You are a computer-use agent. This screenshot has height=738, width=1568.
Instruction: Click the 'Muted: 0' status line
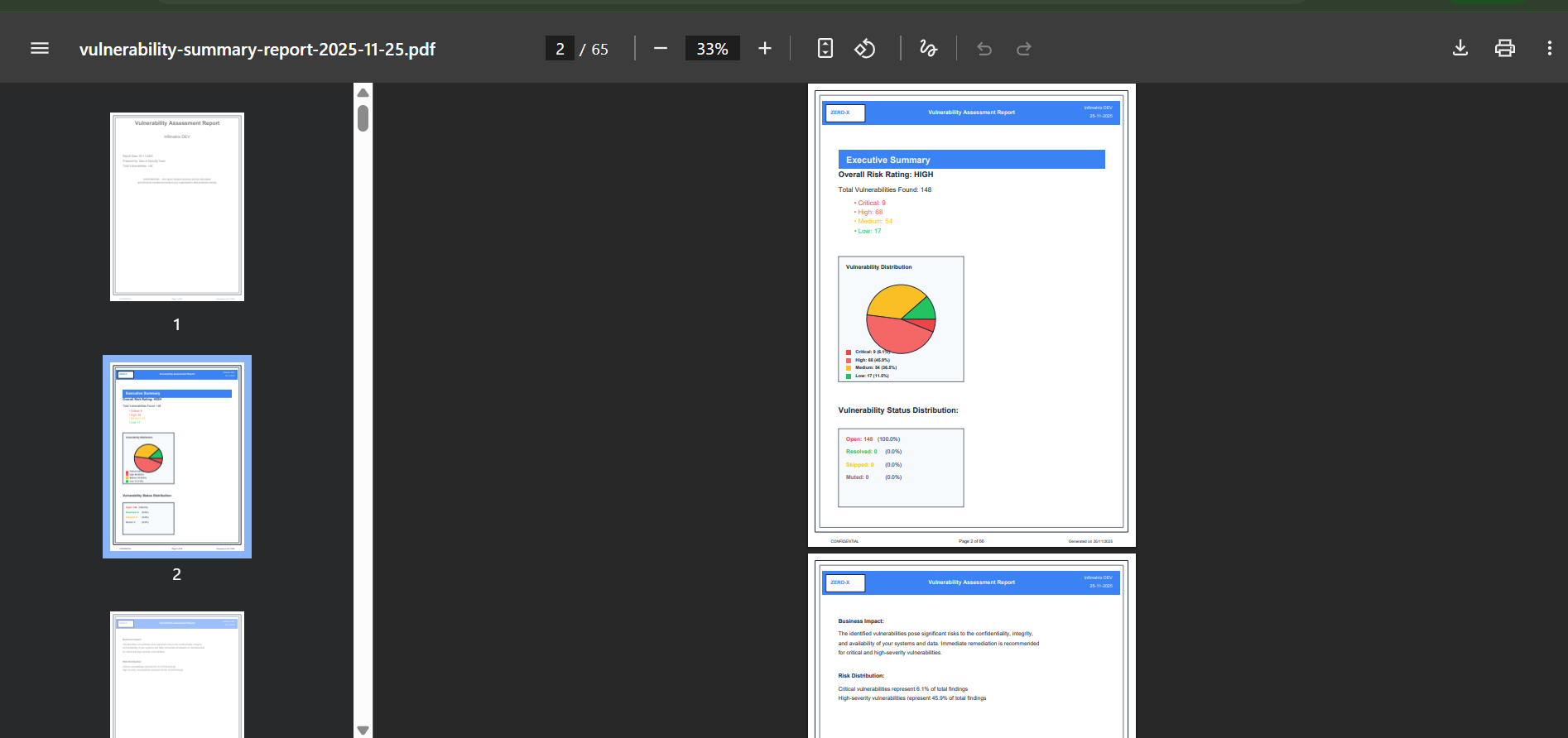873,477
